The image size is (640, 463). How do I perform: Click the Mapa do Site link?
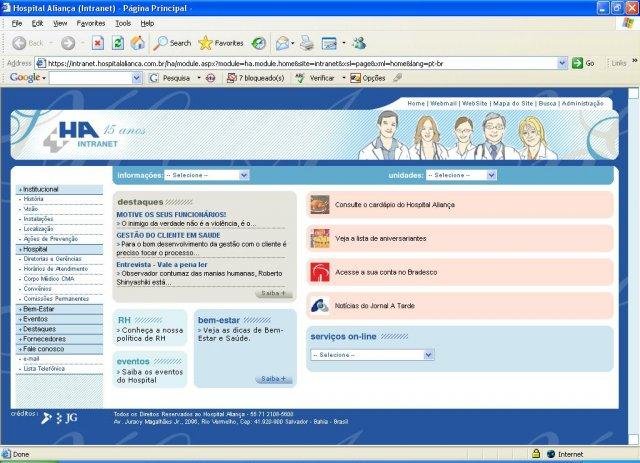pyautogui.click(x=513, y=103)
